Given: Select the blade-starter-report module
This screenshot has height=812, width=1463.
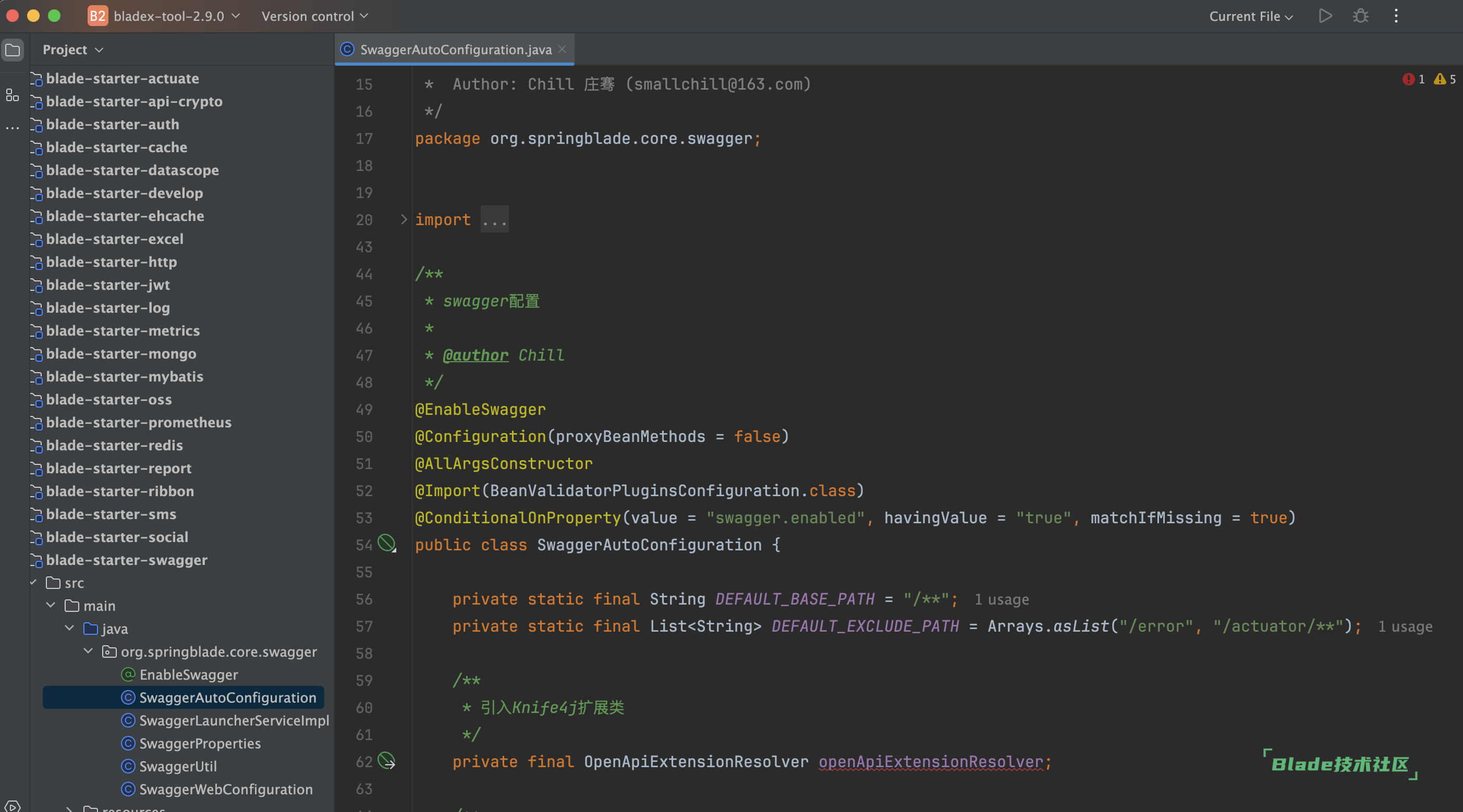Looking at the screenshot, I should click(118, 469).
